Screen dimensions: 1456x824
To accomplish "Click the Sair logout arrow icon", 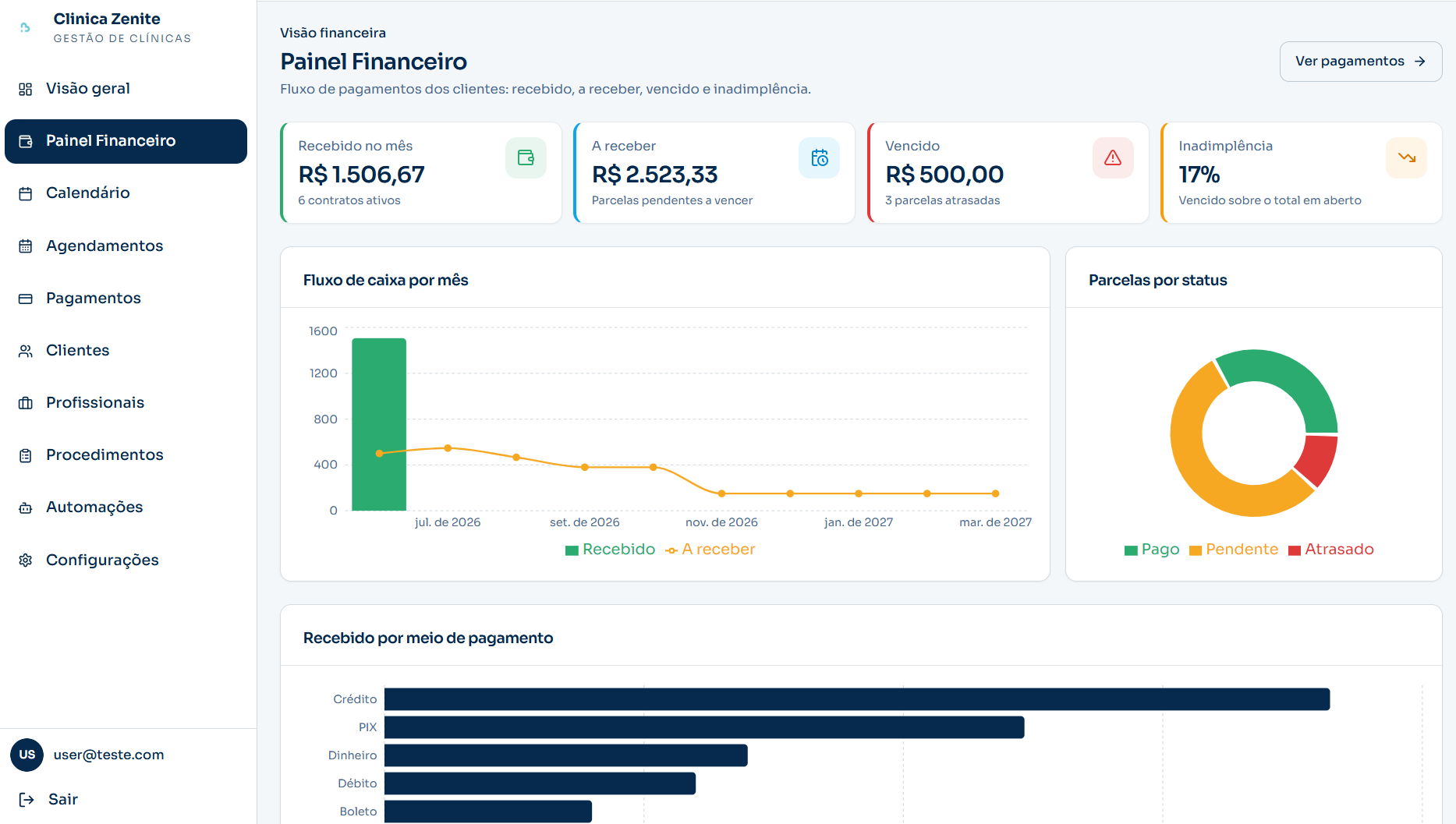I will coord(27,799).
